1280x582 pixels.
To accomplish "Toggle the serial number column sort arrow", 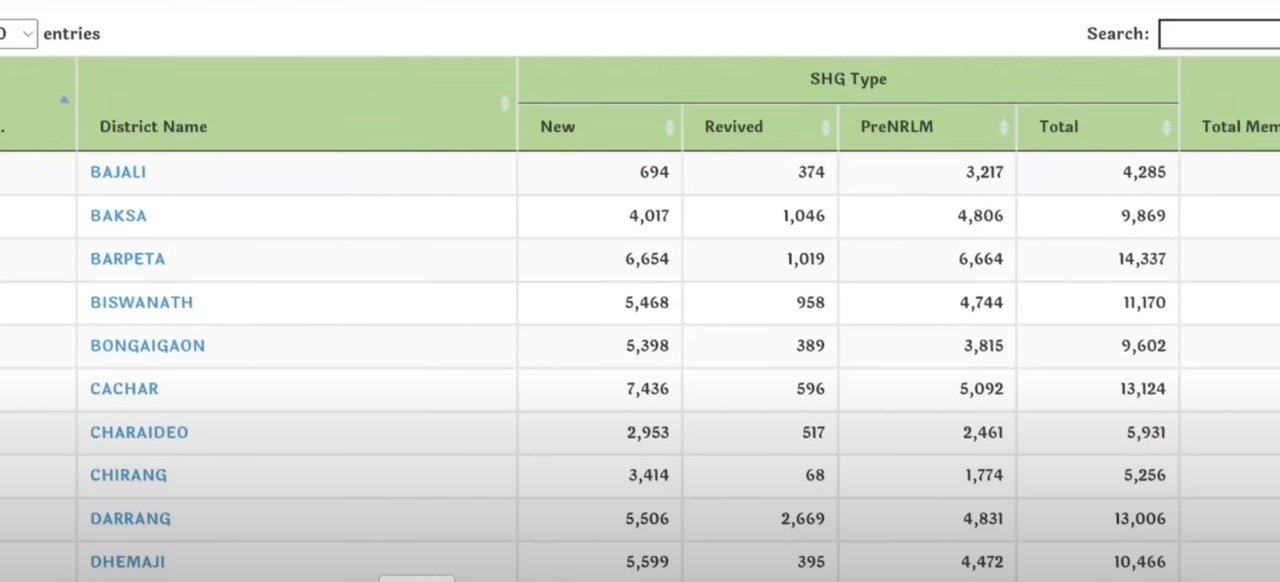I will [x=65, y=99].
